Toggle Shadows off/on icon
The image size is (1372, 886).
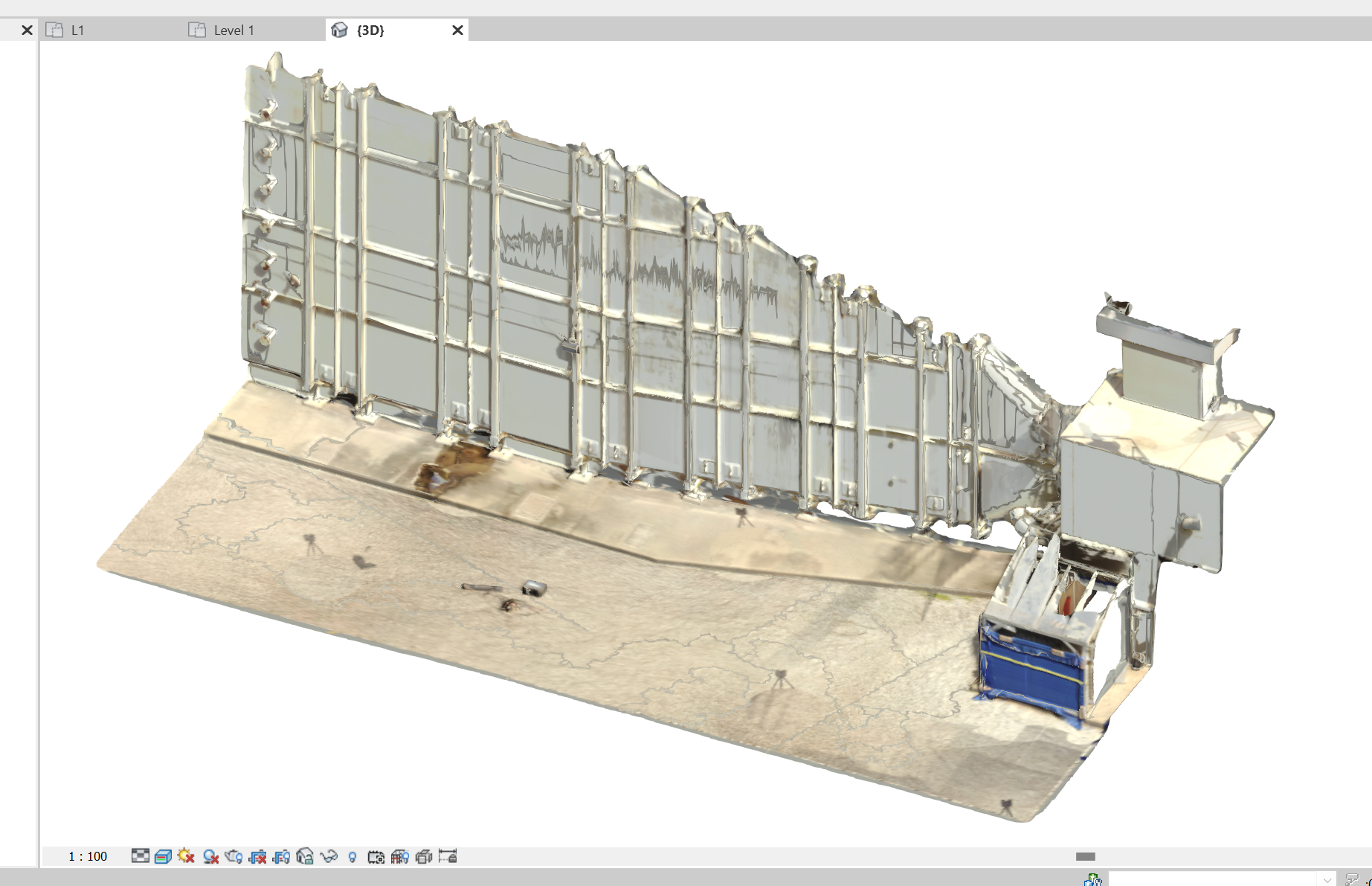tap(210, 856)
